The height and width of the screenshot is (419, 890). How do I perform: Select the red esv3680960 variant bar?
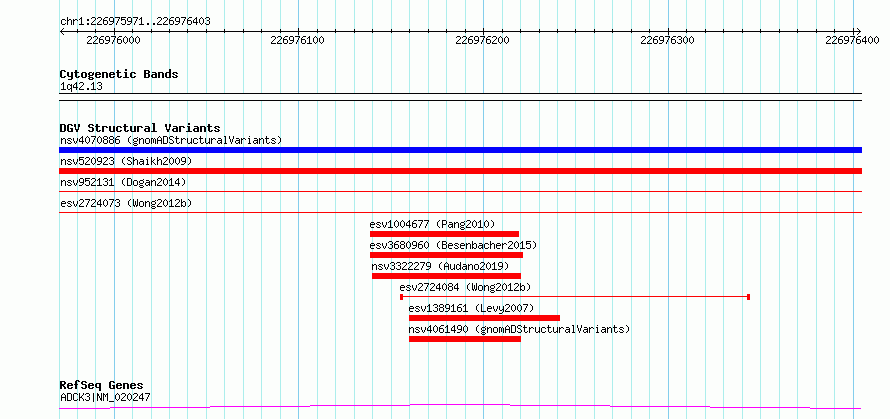446,255
